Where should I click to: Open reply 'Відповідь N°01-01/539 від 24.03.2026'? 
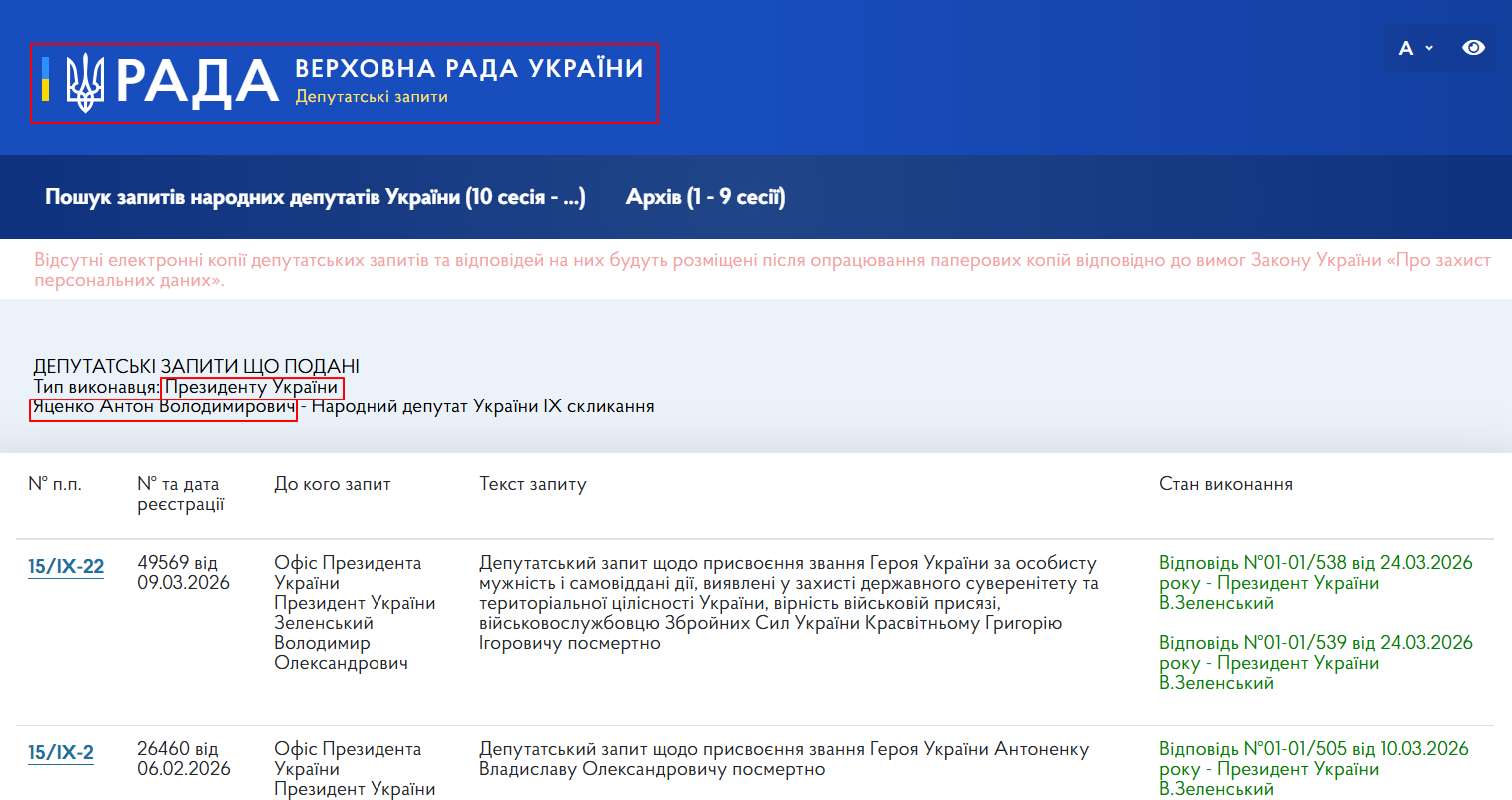coord(1316,663)
